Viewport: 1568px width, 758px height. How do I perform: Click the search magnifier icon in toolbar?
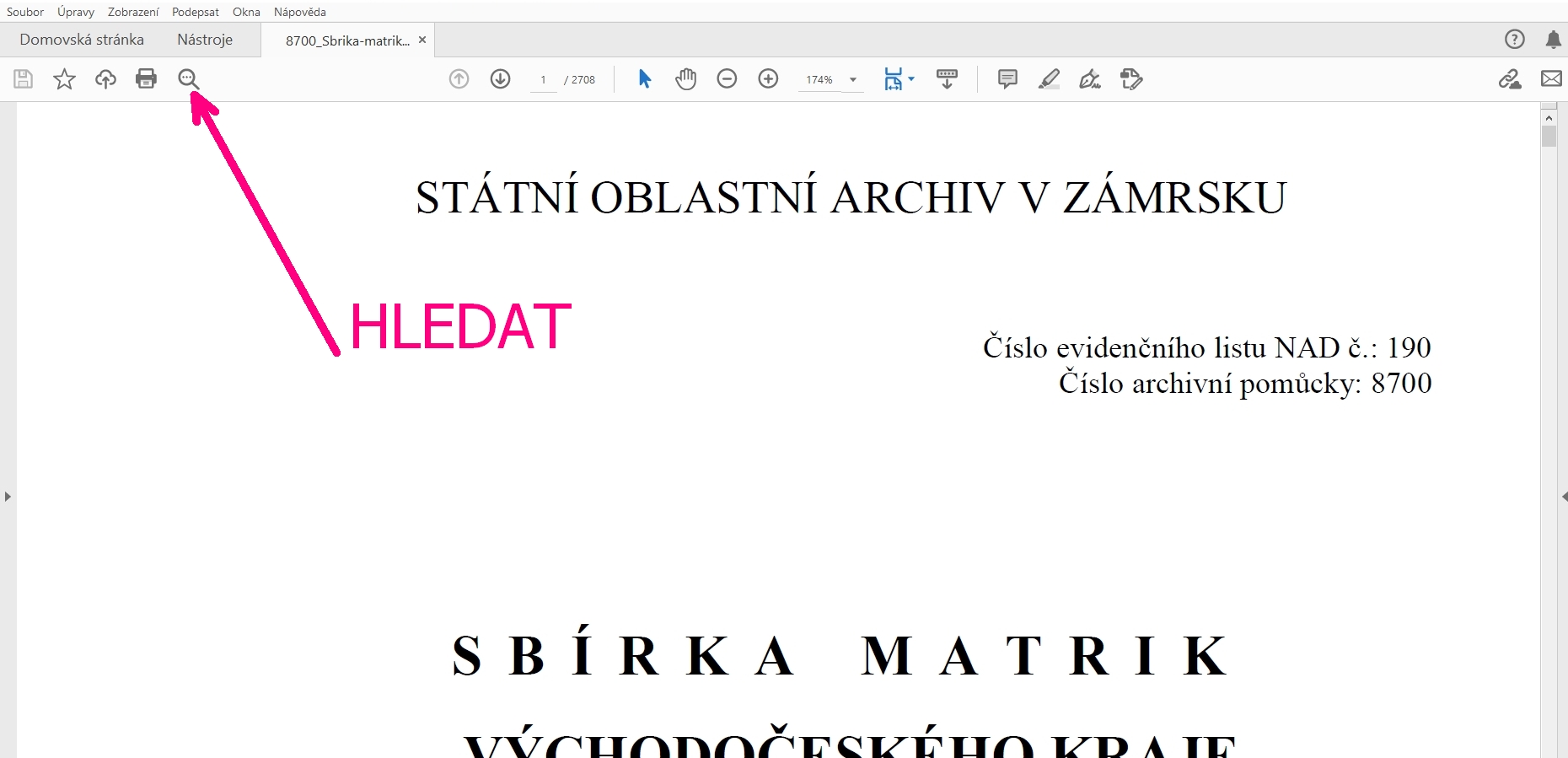click(188, 79)
